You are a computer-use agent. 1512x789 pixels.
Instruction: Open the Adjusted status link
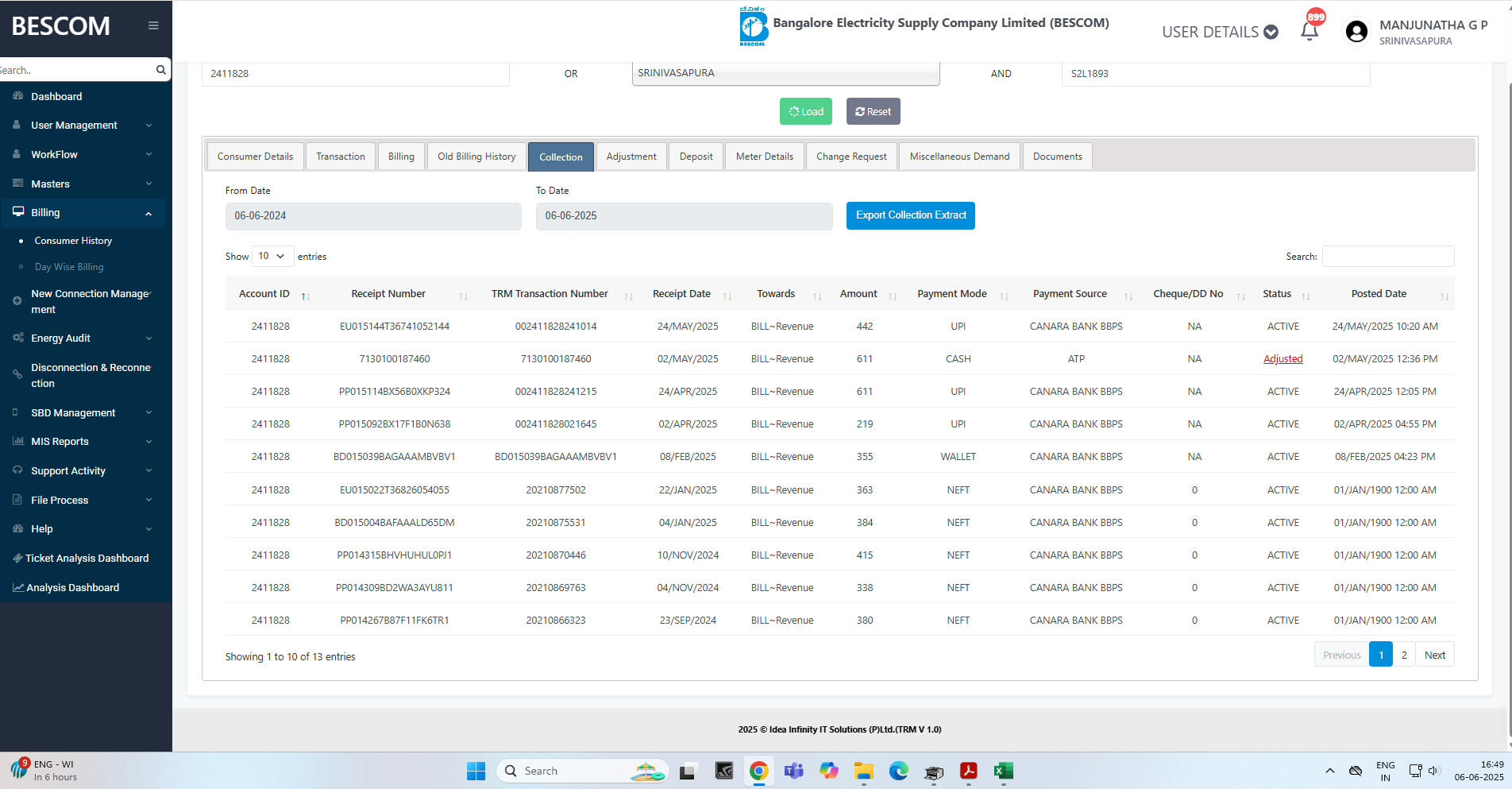point(1282,359)
